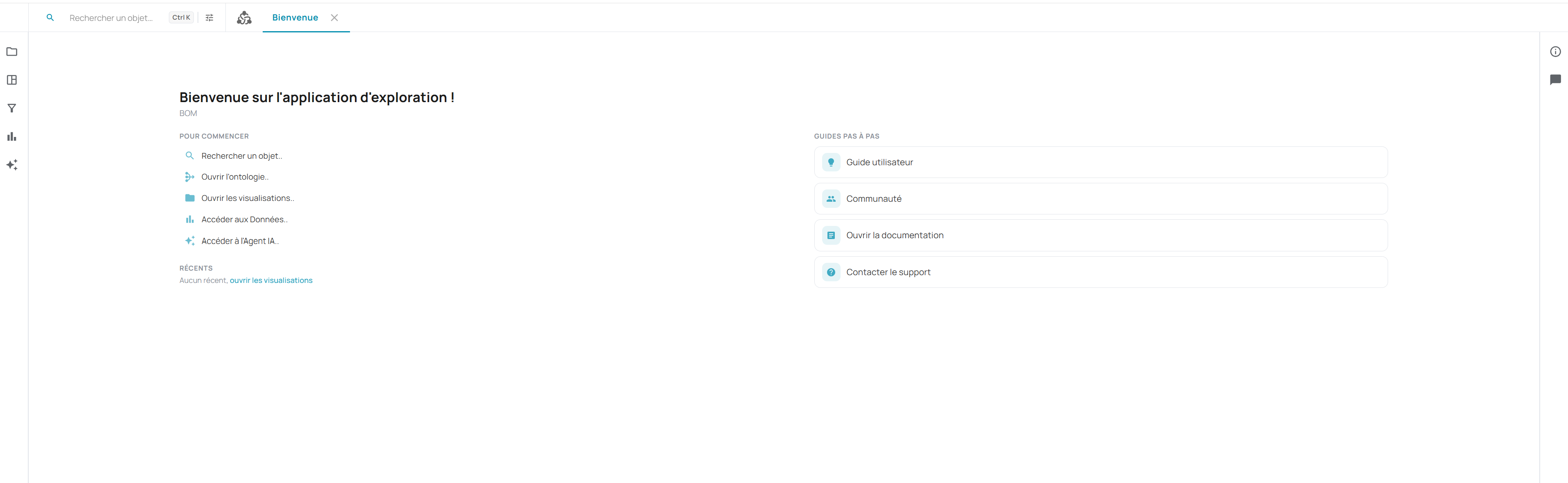Open the bar chart icon in sidebar
The width and height of the screenshot is (1568, 483).
[x=11, y=137]
